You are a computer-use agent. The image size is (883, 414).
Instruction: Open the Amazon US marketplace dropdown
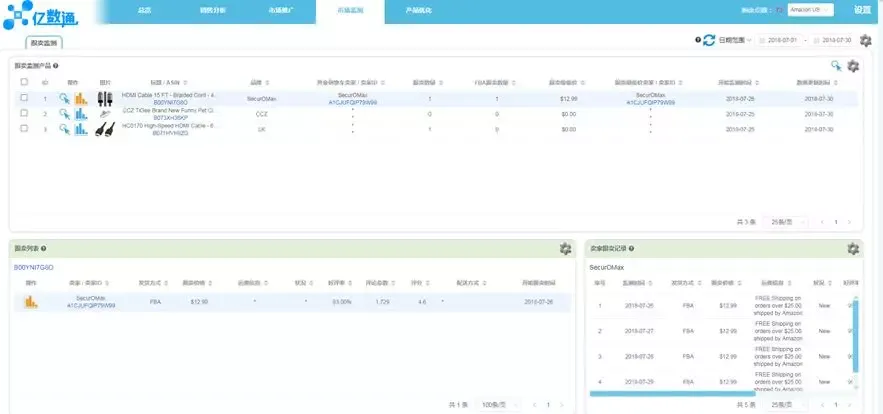point(810,10)
